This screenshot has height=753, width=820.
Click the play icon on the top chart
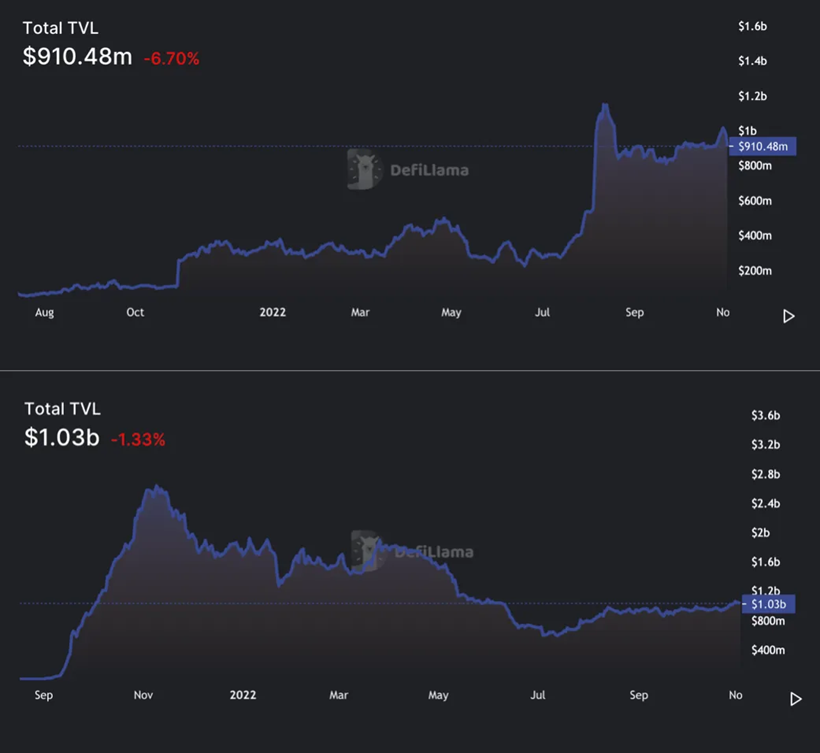789,316
